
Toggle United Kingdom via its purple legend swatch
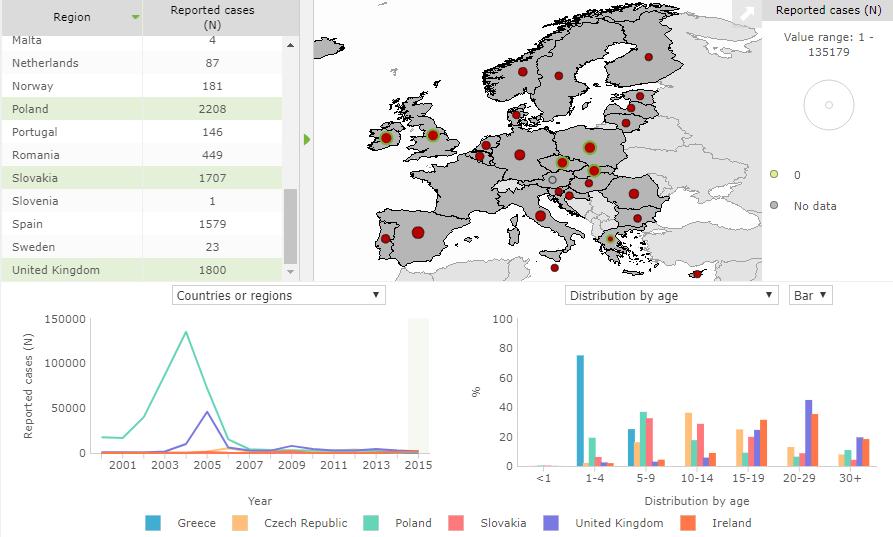pyautogui.click(x=551, y=523)
